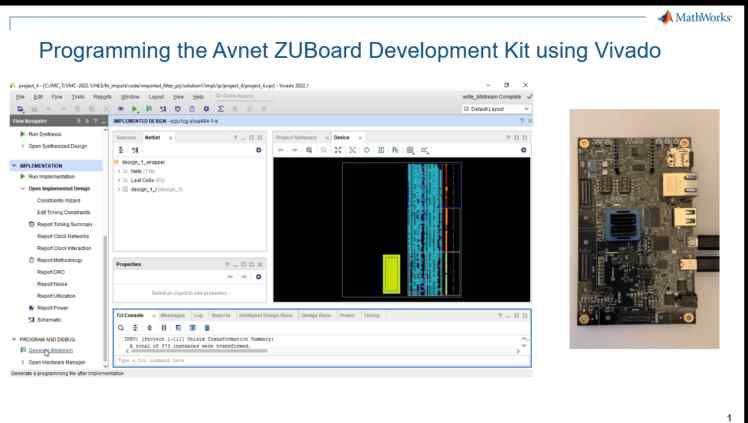Click Report Timing Summary
This screenshot has width=748, height=423.
(62, 224)
